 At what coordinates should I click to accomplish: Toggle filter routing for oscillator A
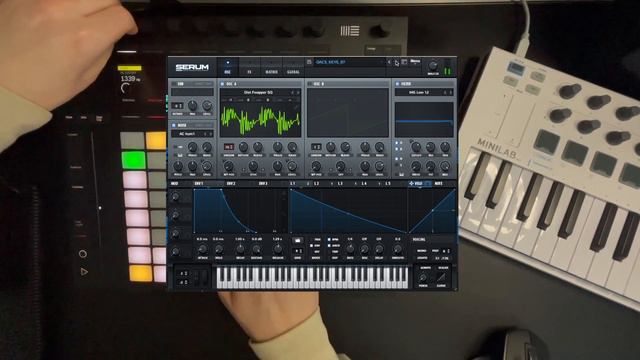[x=396, y=143]
